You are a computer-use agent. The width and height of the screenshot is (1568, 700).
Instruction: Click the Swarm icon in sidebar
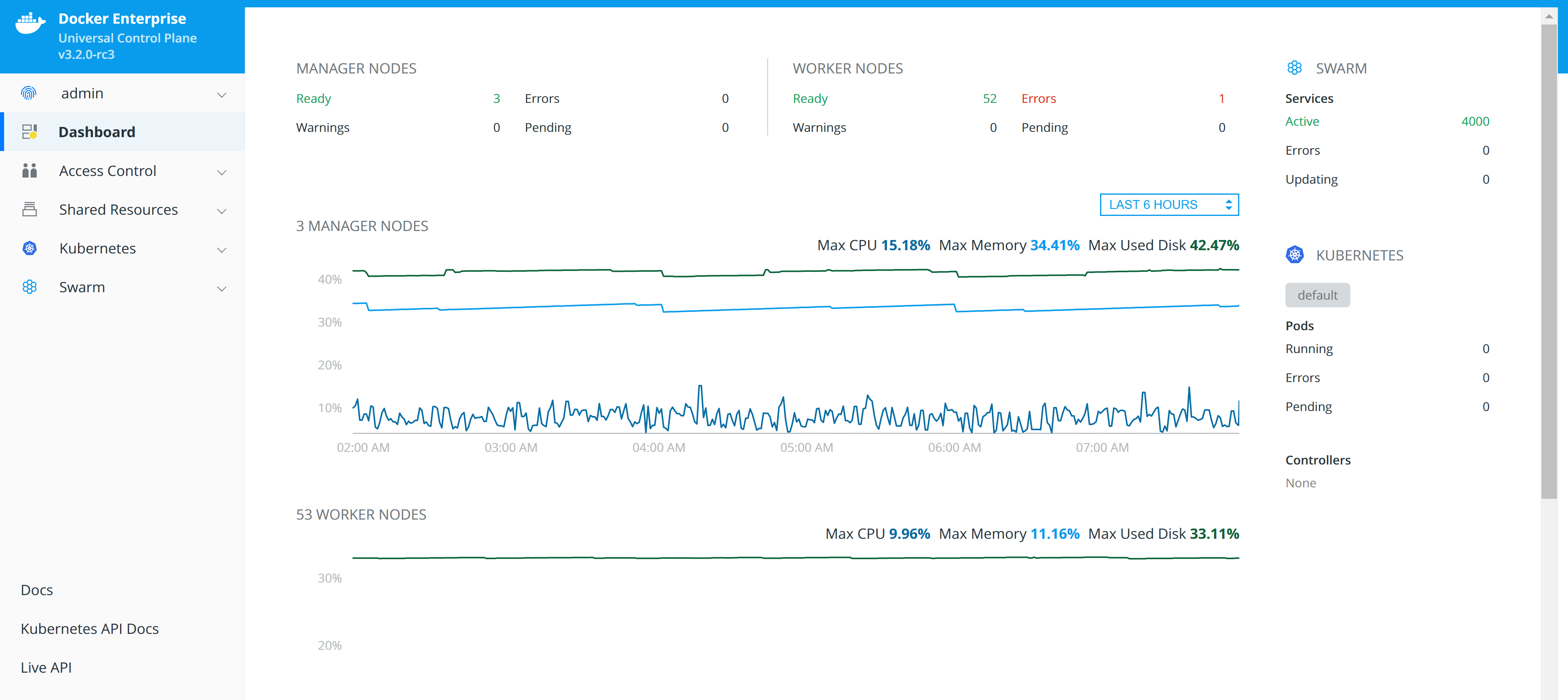(29, 287)
